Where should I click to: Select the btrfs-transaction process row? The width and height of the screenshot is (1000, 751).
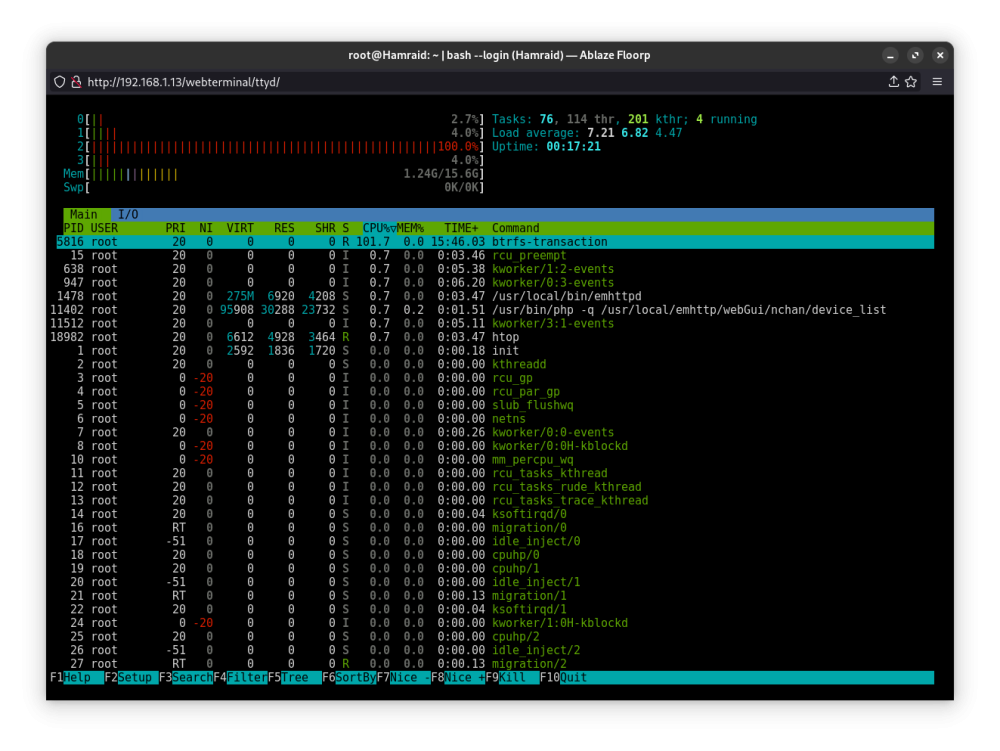click(x=495, y=242)
